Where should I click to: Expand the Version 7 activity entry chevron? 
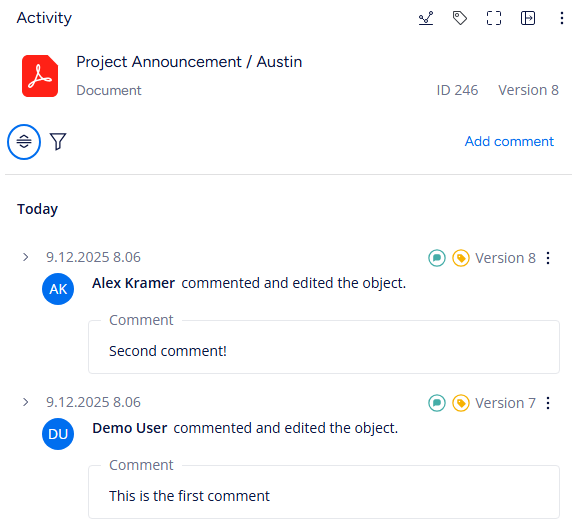click(x=25, y=402)
